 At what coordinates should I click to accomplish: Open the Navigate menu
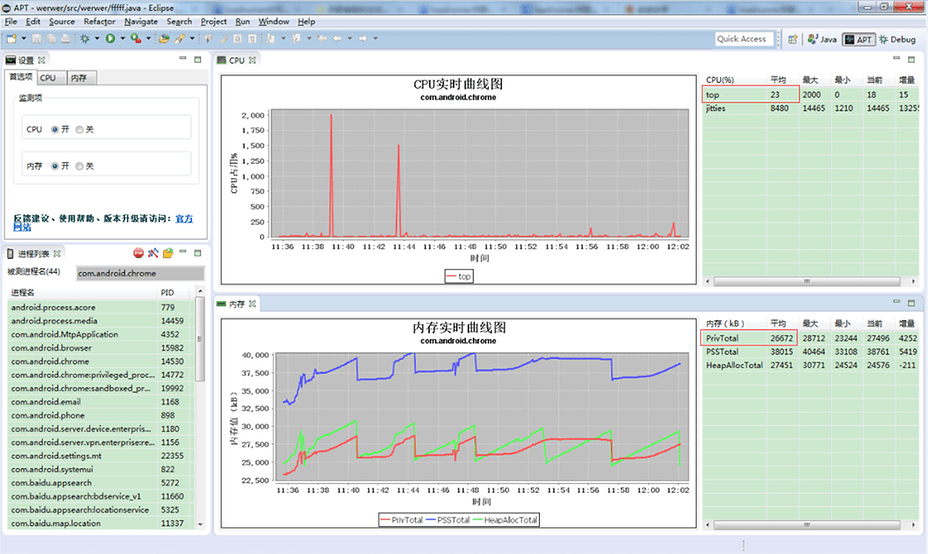[x=141, y=21]
